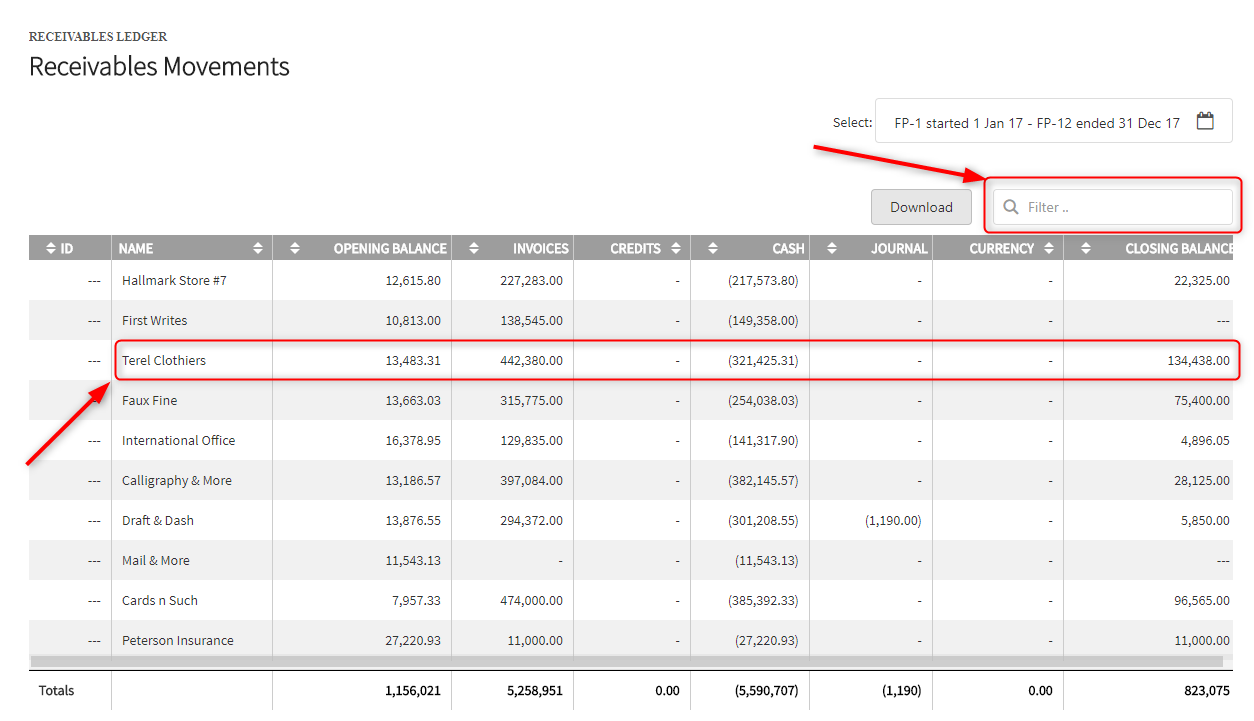Screen dimensions: 1254x721
Task: Sort by Name column arrows
Action: [x=258, y=248]
